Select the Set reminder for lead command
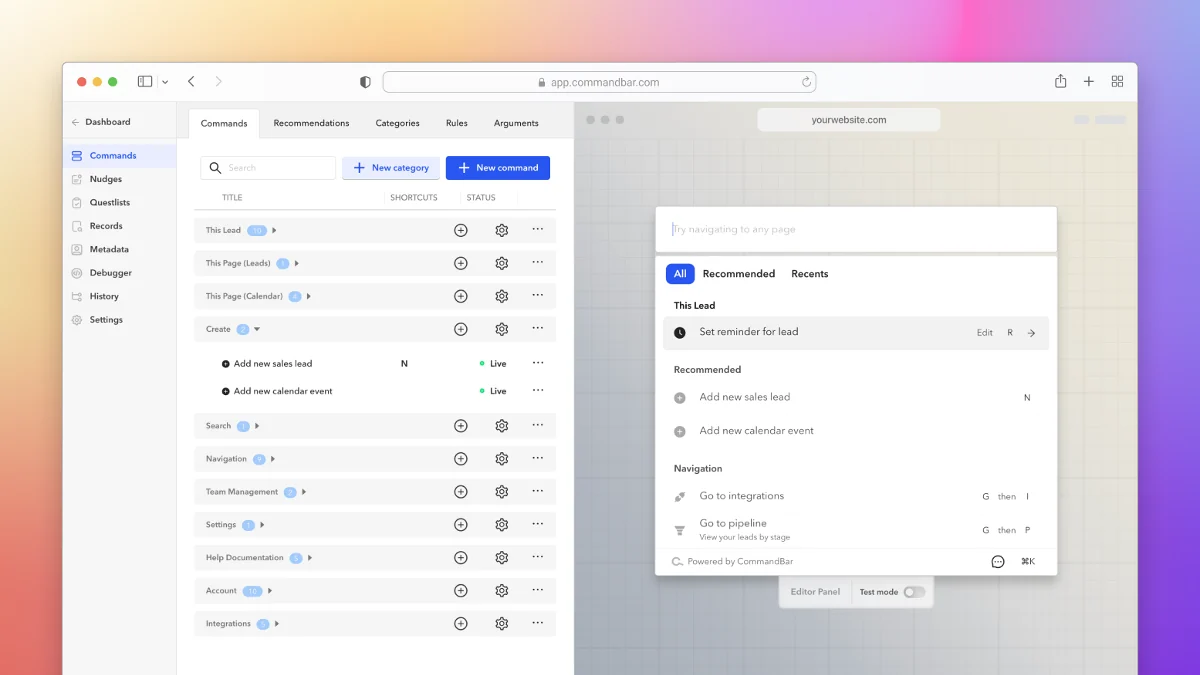Screen dimensions: 1200x675 coord(856,333)
